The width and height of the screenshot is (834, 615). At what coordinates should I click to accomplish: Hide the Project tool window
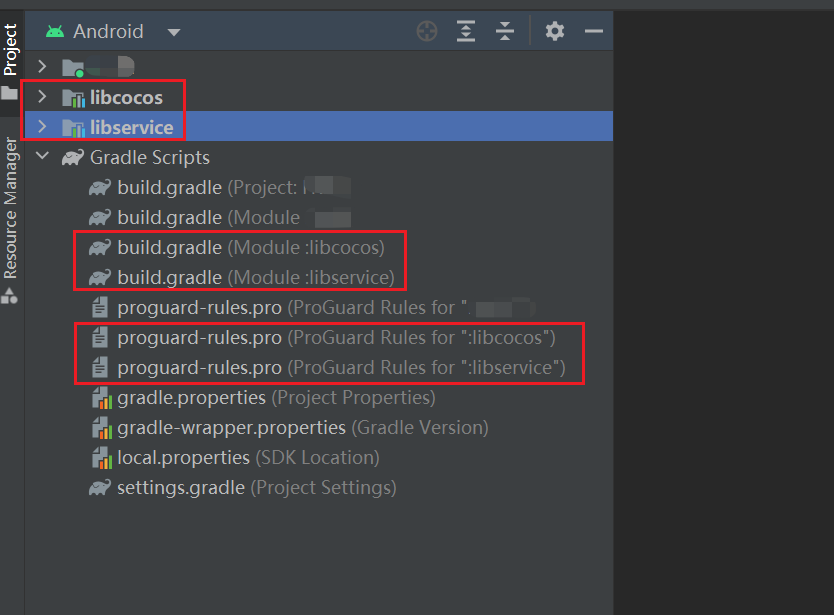[594, 31]
